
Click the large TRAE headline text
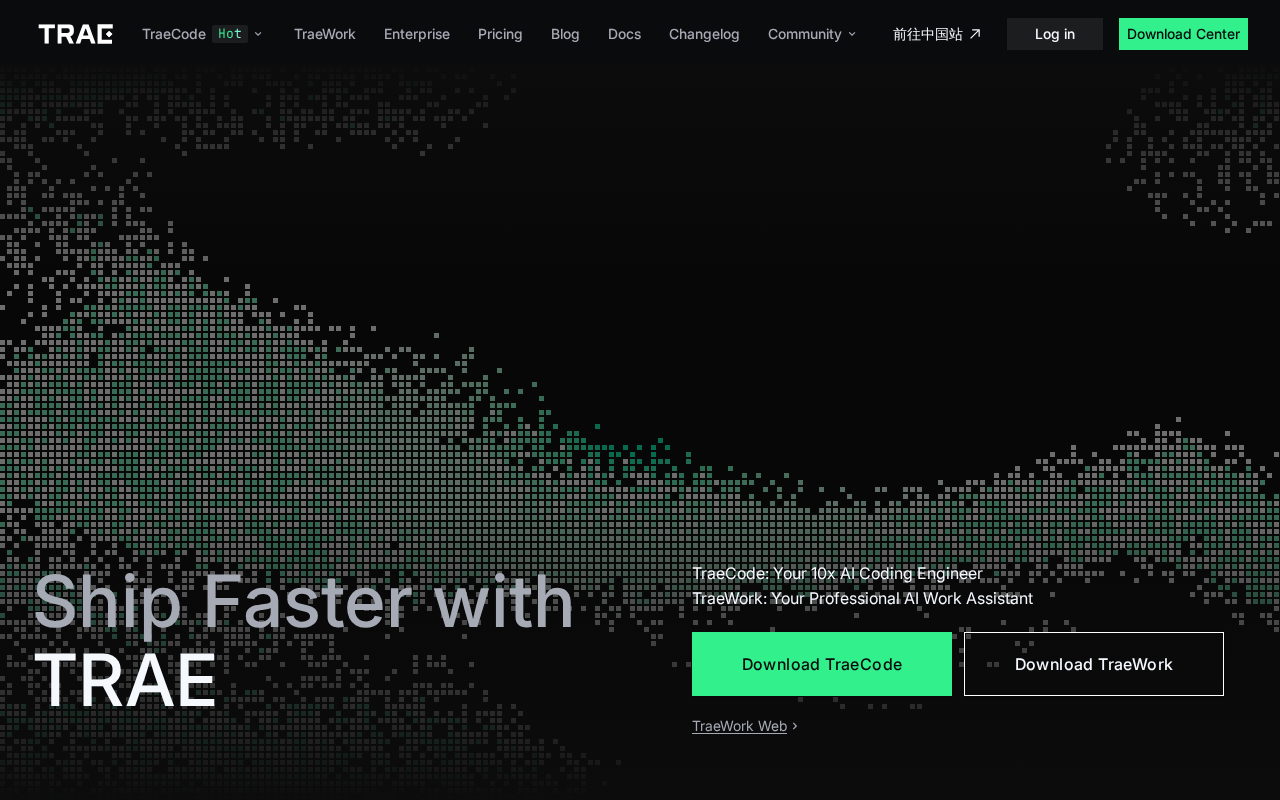125,681
